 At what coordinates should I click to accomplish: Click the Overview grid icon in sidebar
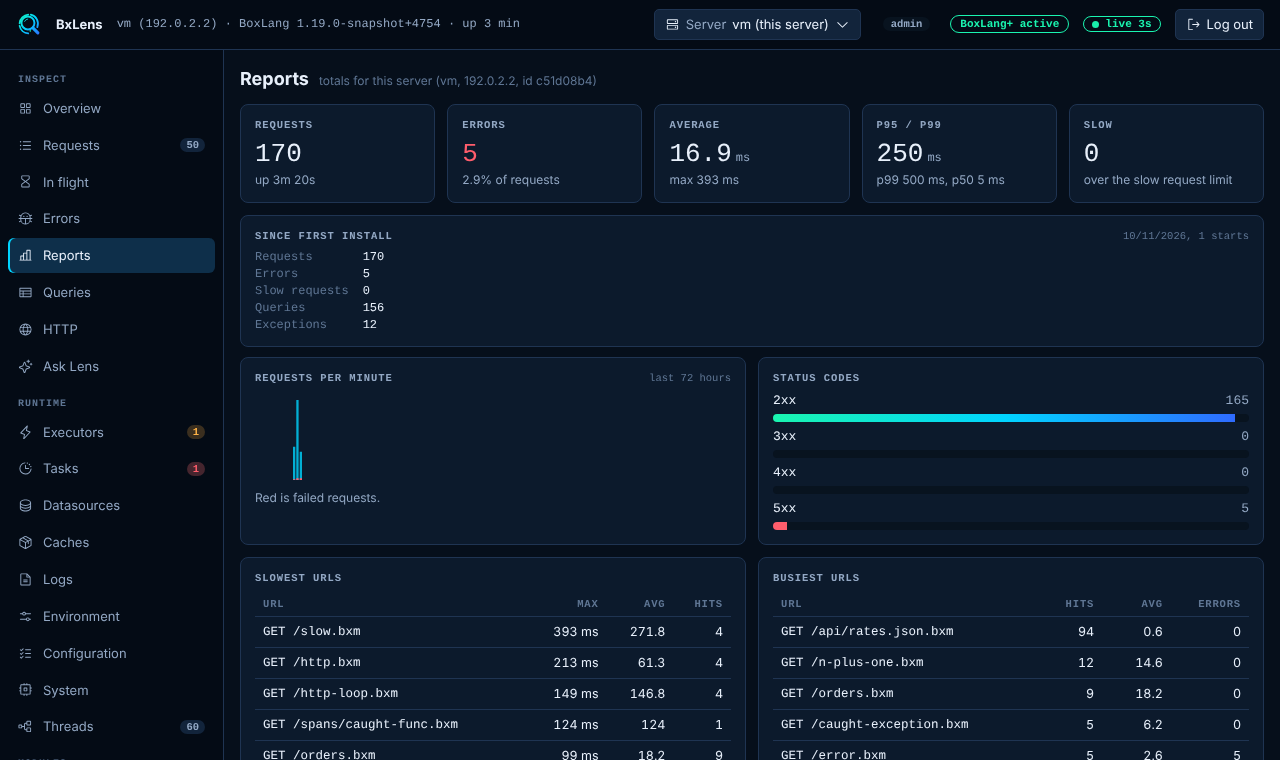(25, 108)
